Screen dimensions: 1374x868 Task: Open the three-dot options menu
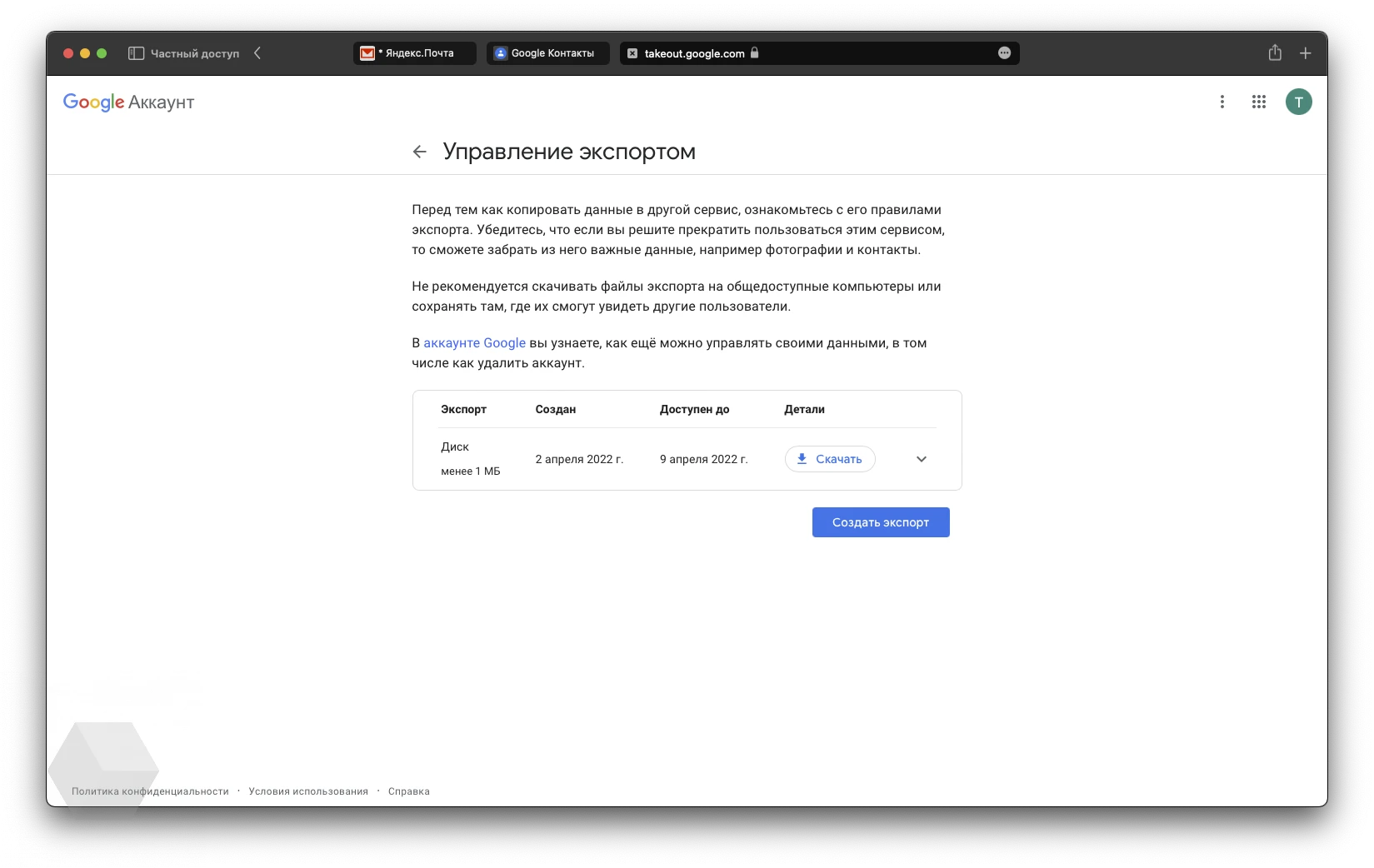(1222, 102)
